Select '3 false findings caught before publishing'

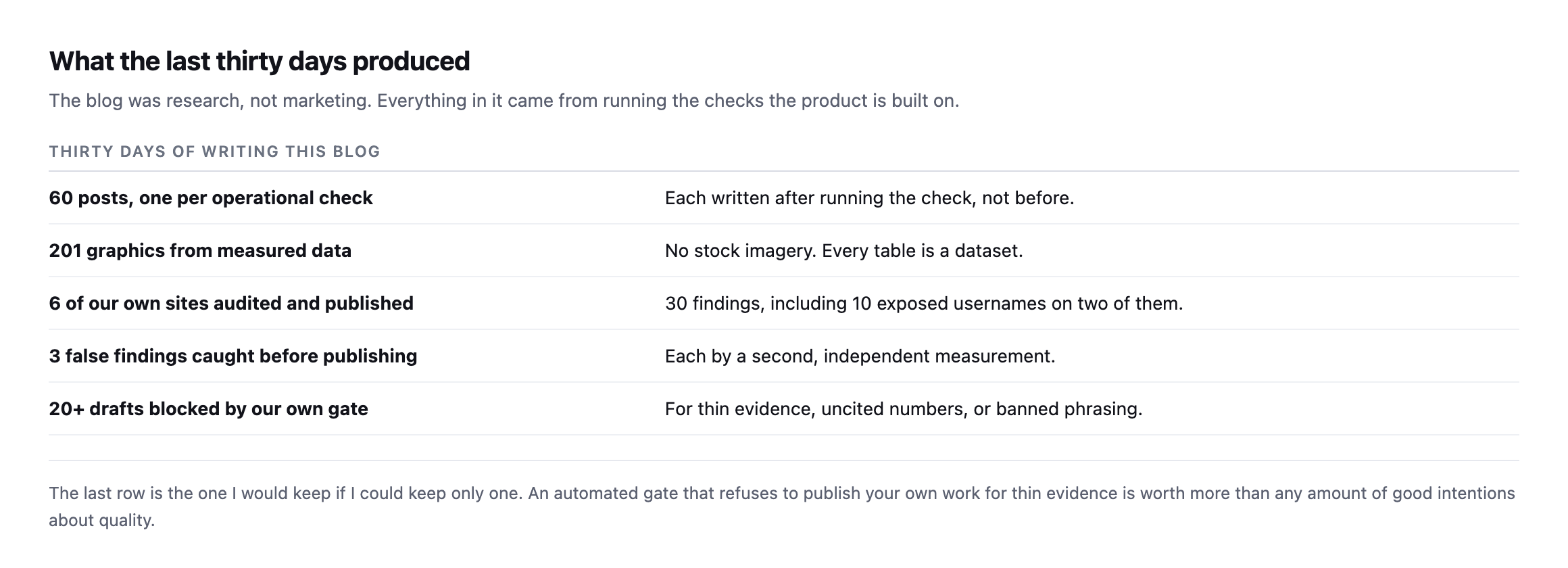233,356
